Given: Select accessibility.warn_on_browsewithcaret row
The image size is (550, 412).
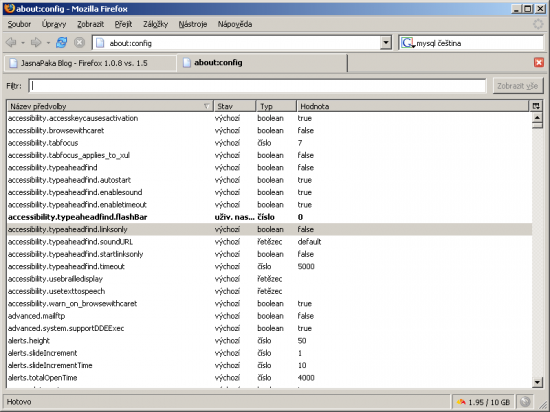Looking at the screenshot, I should coord(269,303).
